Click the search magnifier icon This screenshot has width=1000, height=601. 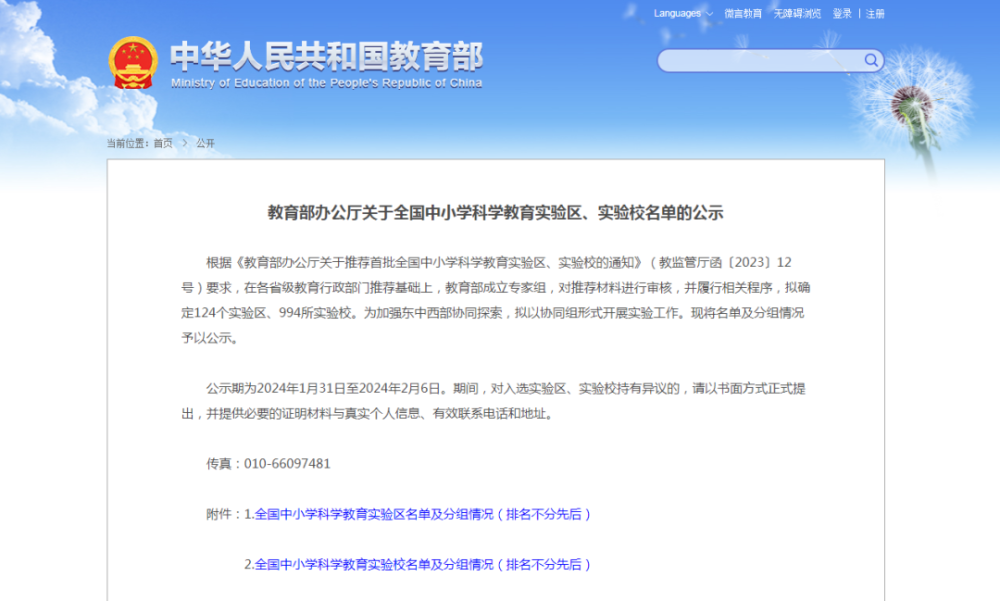point(871,60)
